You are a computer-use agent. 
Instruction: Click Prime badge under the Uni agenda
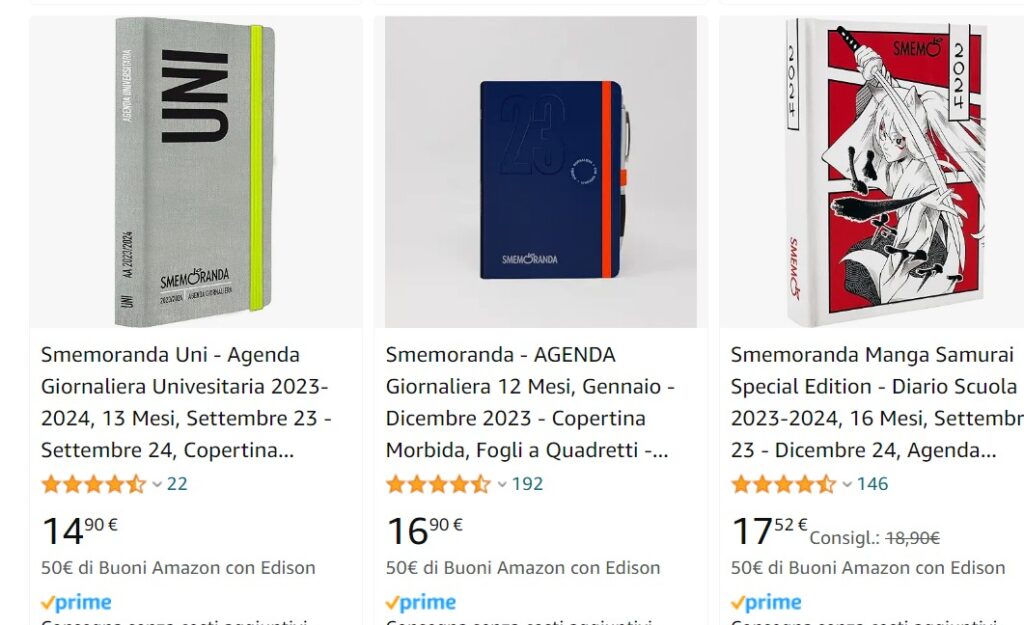[76, 602]
